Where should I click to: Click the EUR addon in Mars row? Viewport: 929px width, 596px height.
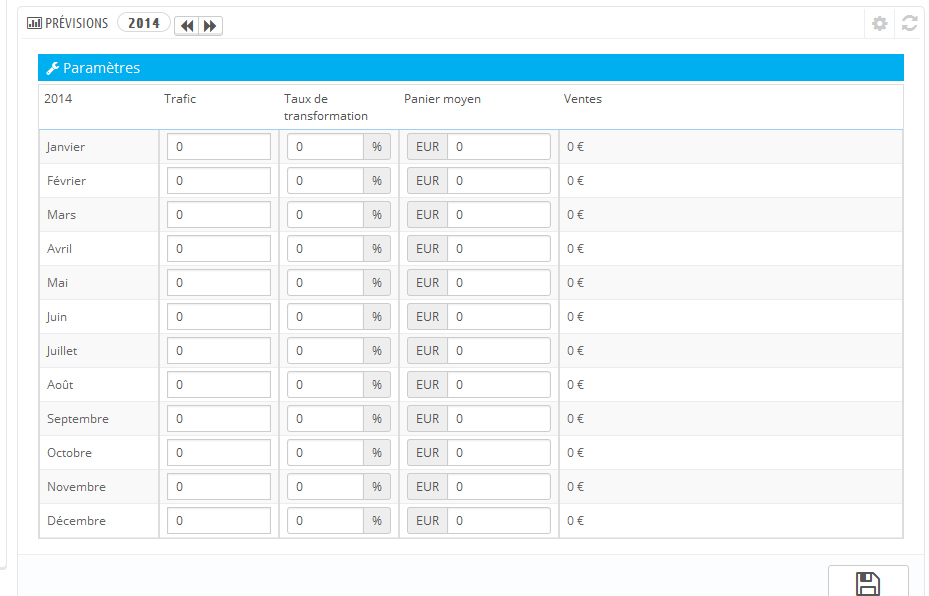(x=427, y=214)
